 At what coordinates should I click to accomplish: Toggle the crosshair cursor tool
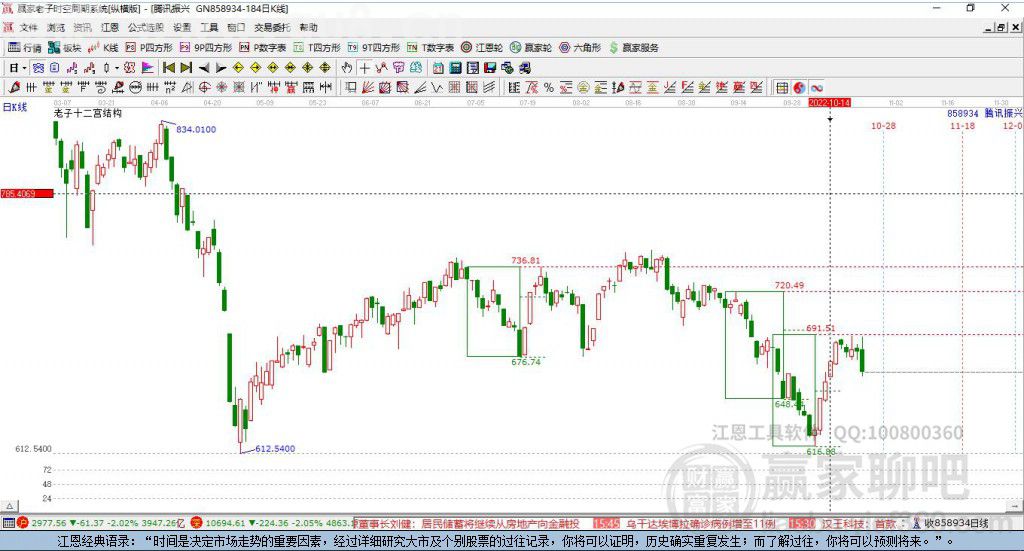(x=364, y=68)
